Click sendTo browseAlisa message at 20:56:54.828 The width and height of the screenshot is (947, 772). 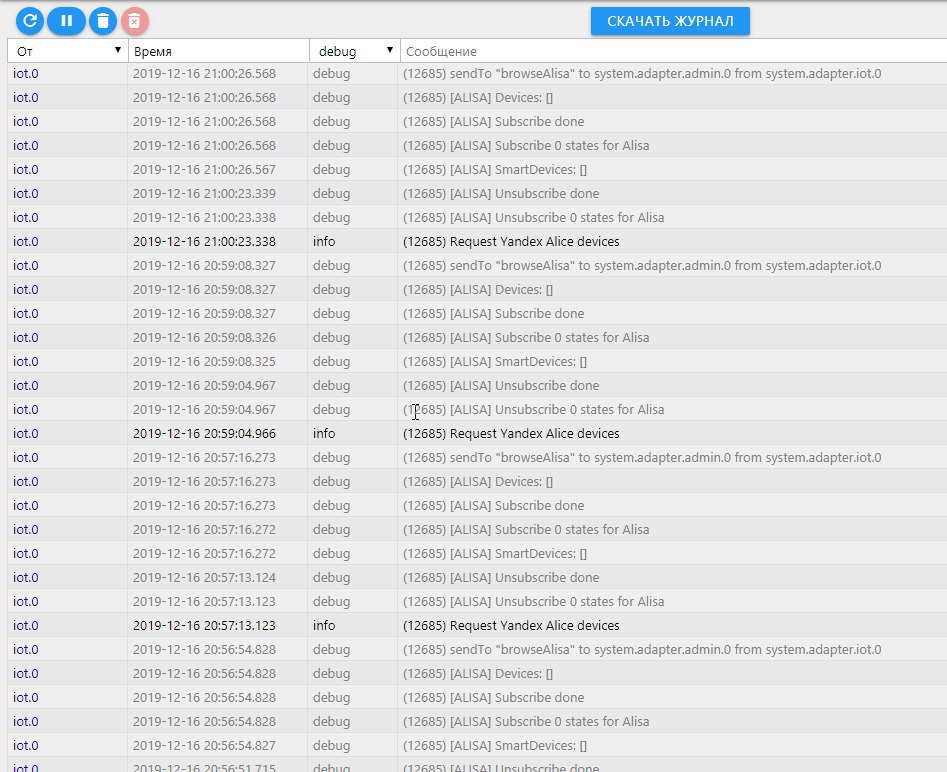pos(642,650)
